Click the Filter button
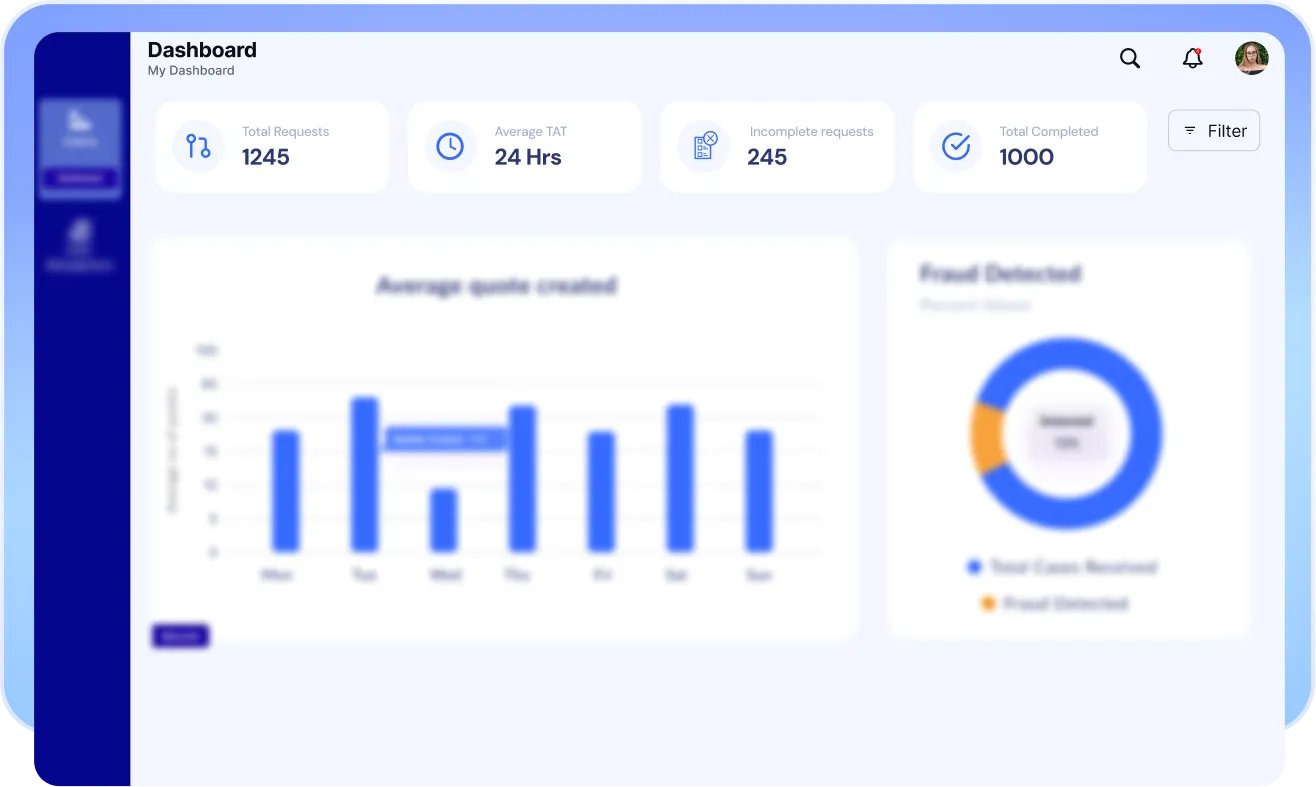The width and height of the screenshot is (1316, 787). [x=1214, y=131]
